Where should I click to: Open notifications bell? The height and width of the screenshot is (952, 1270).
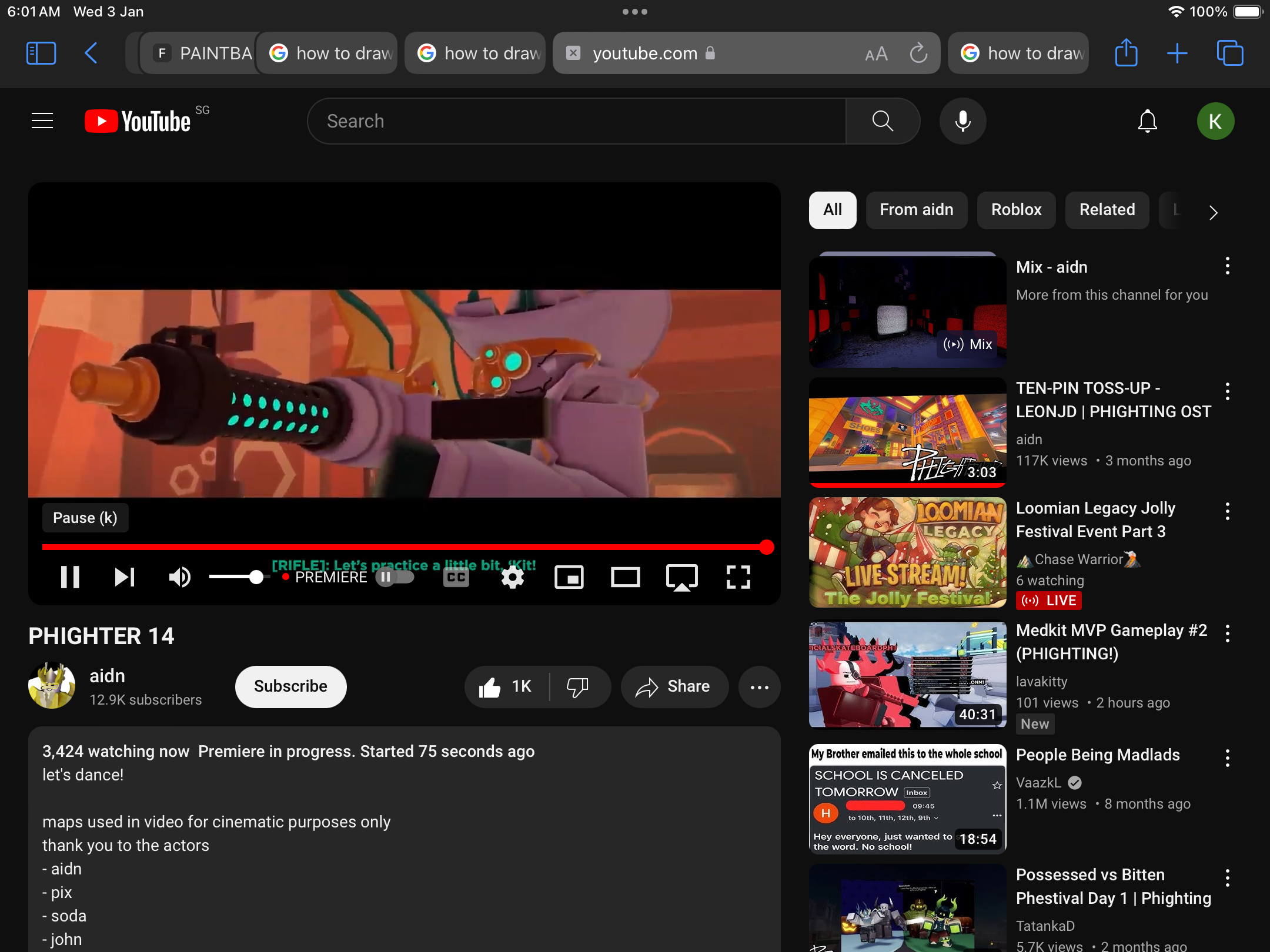(1147, 121)
